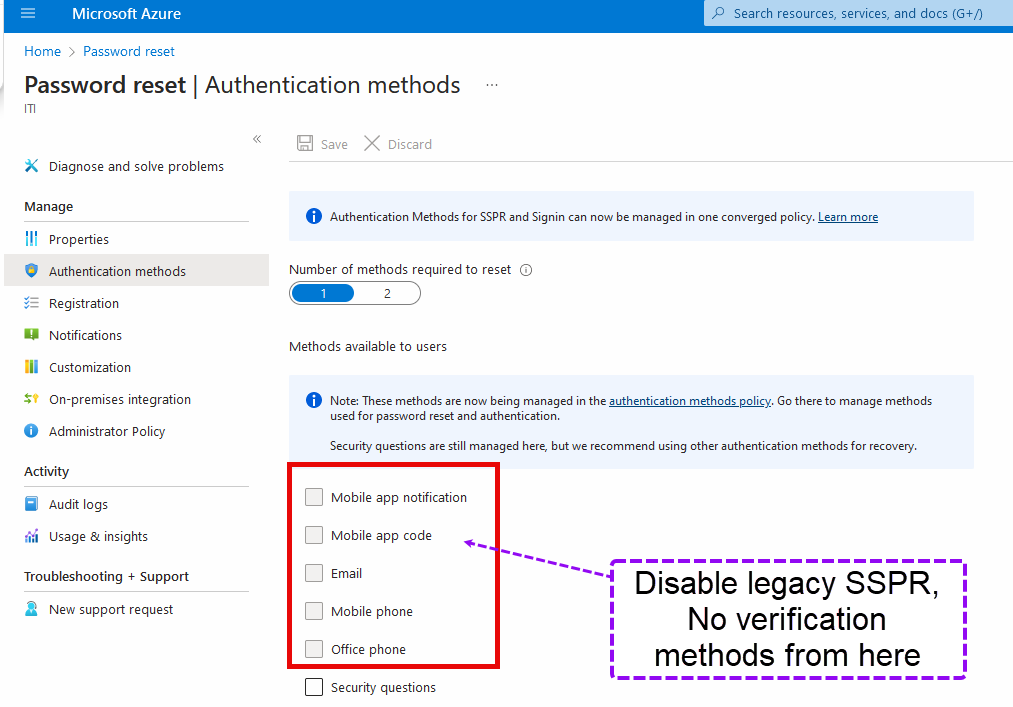Viewport: 1013px width, 707px height.
Task: Click the Save floppy disk icon
Action: [x=305, y=143]
